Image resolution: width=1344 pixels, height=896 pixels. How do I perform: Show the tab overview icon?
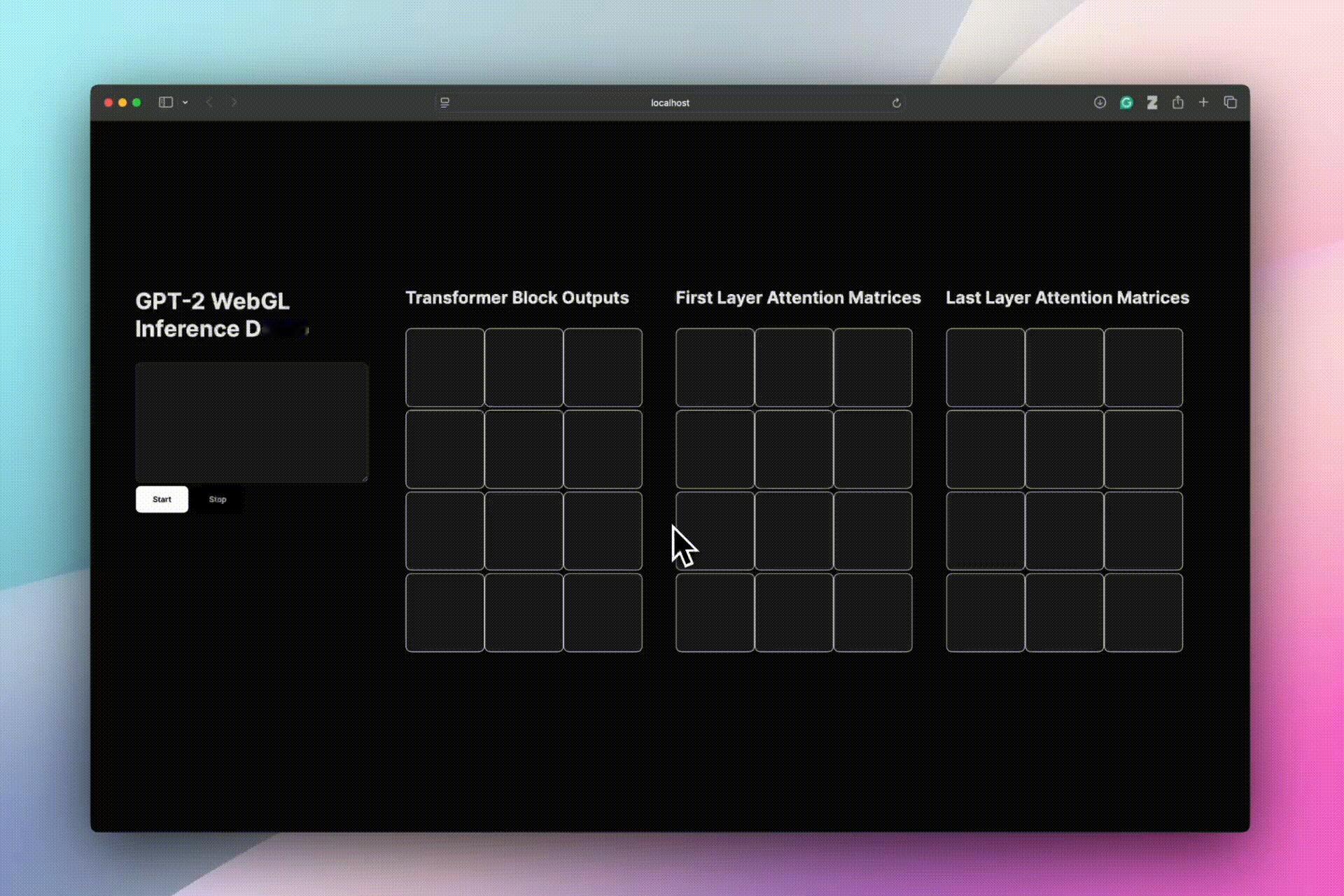click(x=1230, y=102)
